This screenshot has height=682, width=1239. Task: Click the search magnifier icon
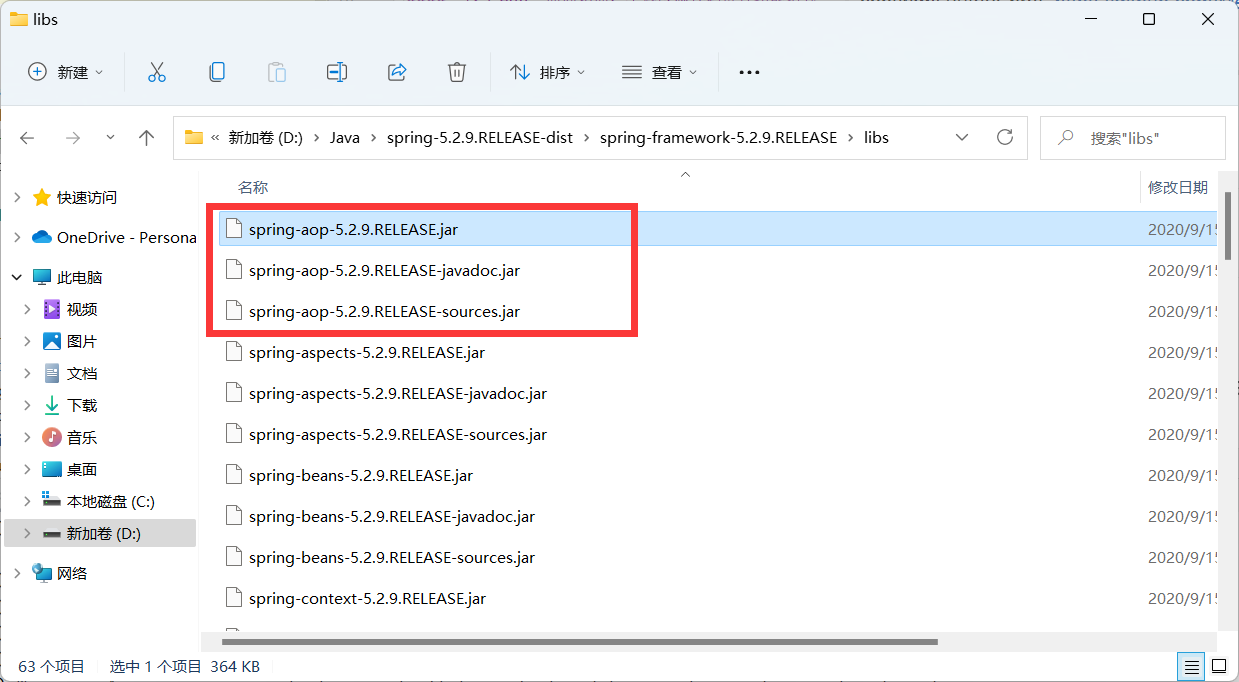[1066, 137]
